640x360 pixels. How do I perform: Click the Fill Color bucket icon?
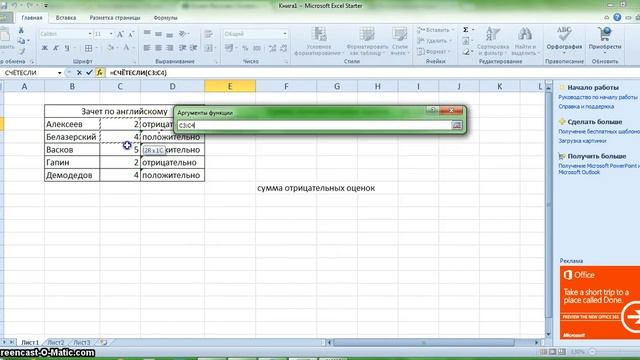click(x=110, y=48)
